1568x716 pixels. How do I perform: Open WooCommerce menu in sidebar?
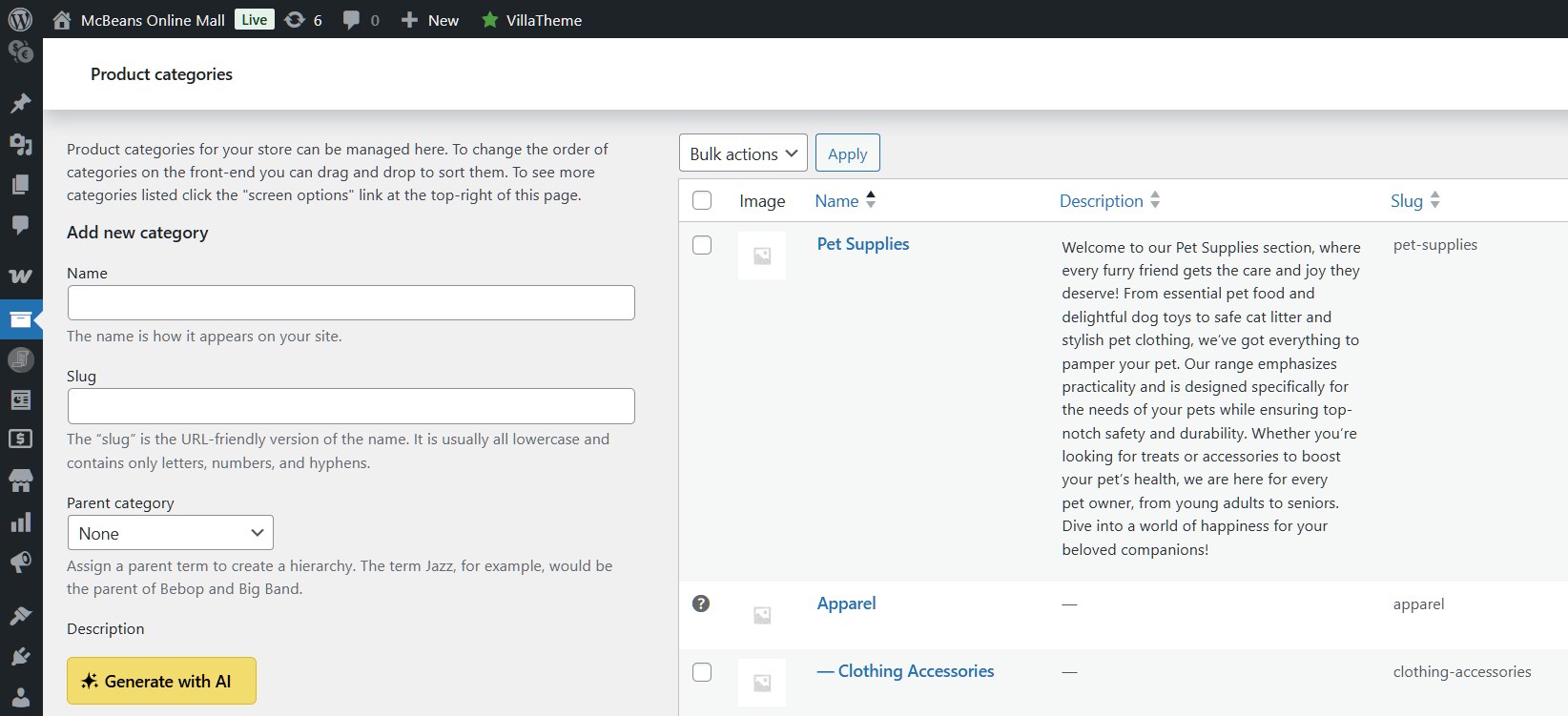[x=20, y=276]
